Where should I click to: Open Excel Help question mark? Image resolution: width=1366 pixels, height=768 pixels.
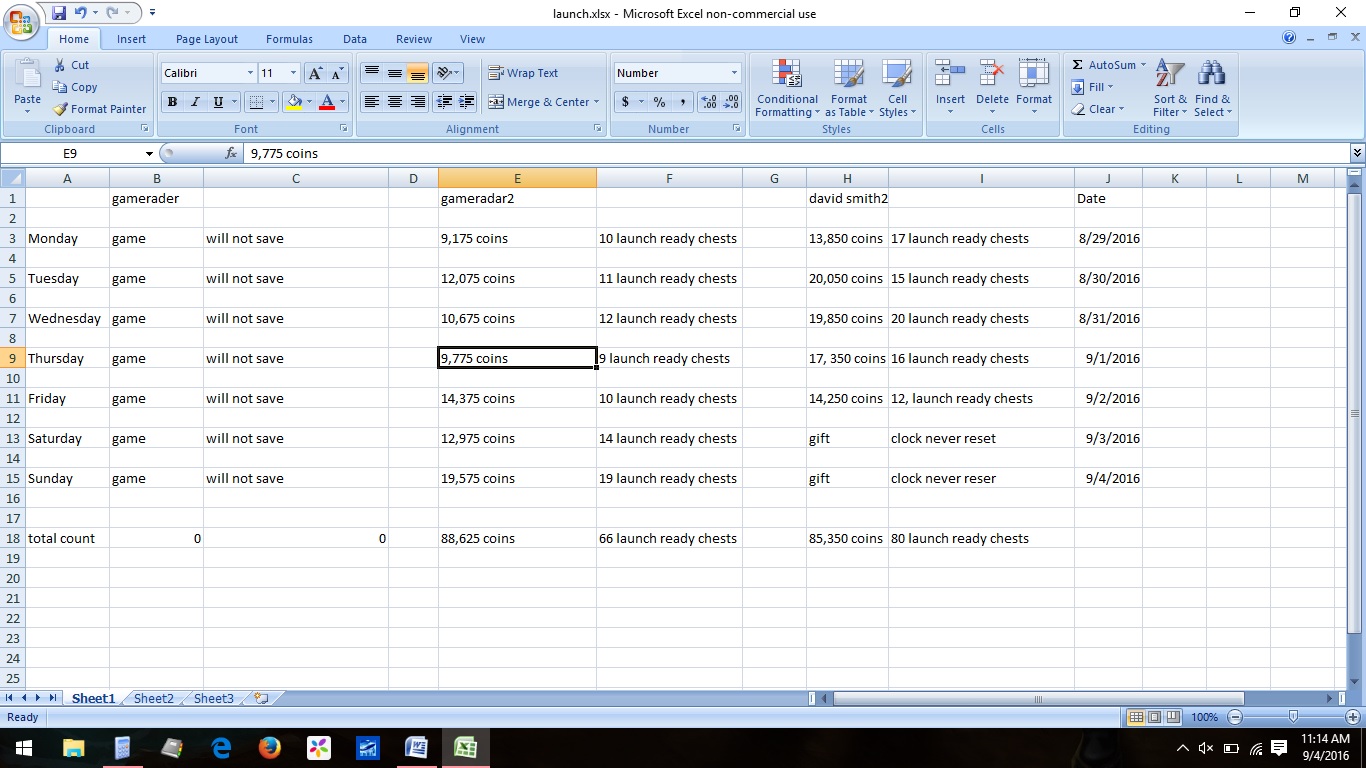point(1290,38)
